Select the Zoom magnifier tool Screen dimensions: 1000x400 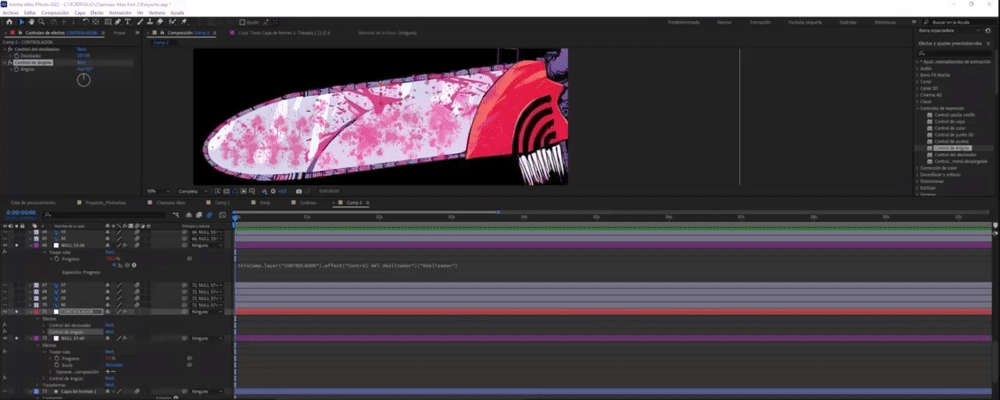pyautogui.click(x=41, y=22)
